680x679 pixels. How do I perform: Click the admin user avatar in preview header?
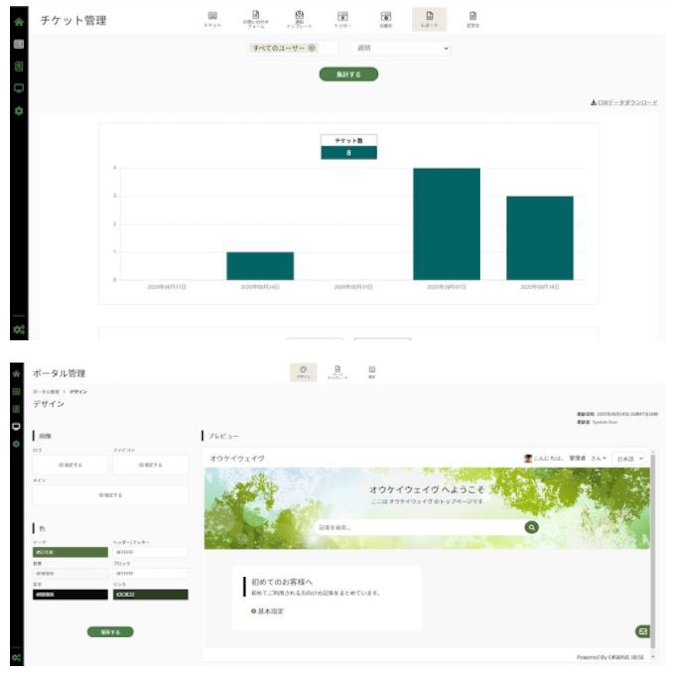[x=528, y=457]
